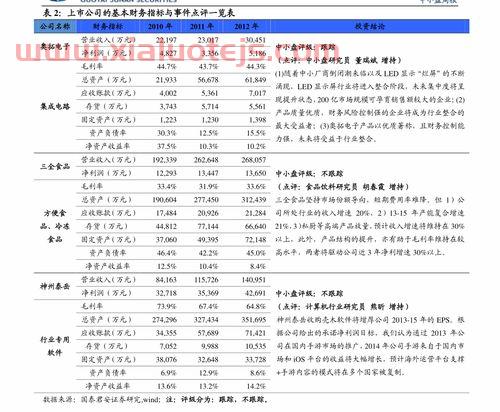Click the revenue value '268,057'
The image size is (500, 412).
(x=254, y=160)
